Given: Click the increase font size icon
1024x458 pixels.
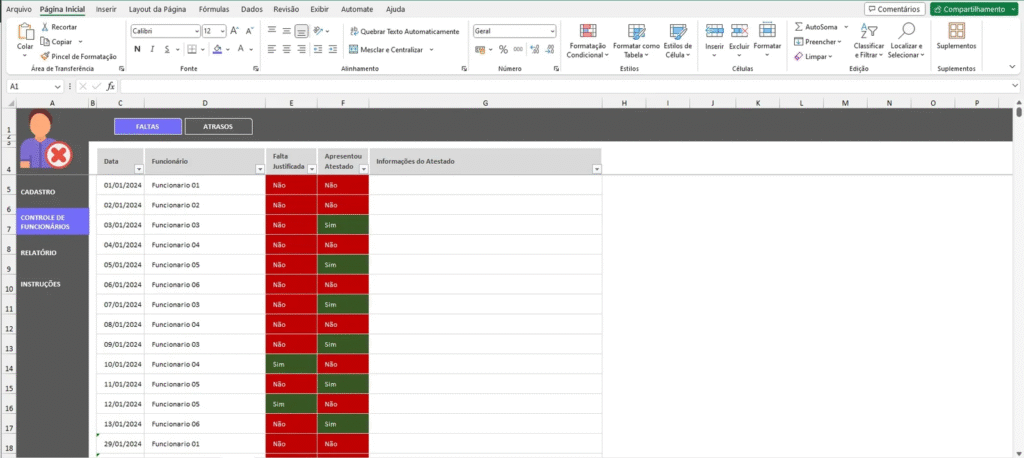Looking at the screenshot, I should [x=236, y=31].
